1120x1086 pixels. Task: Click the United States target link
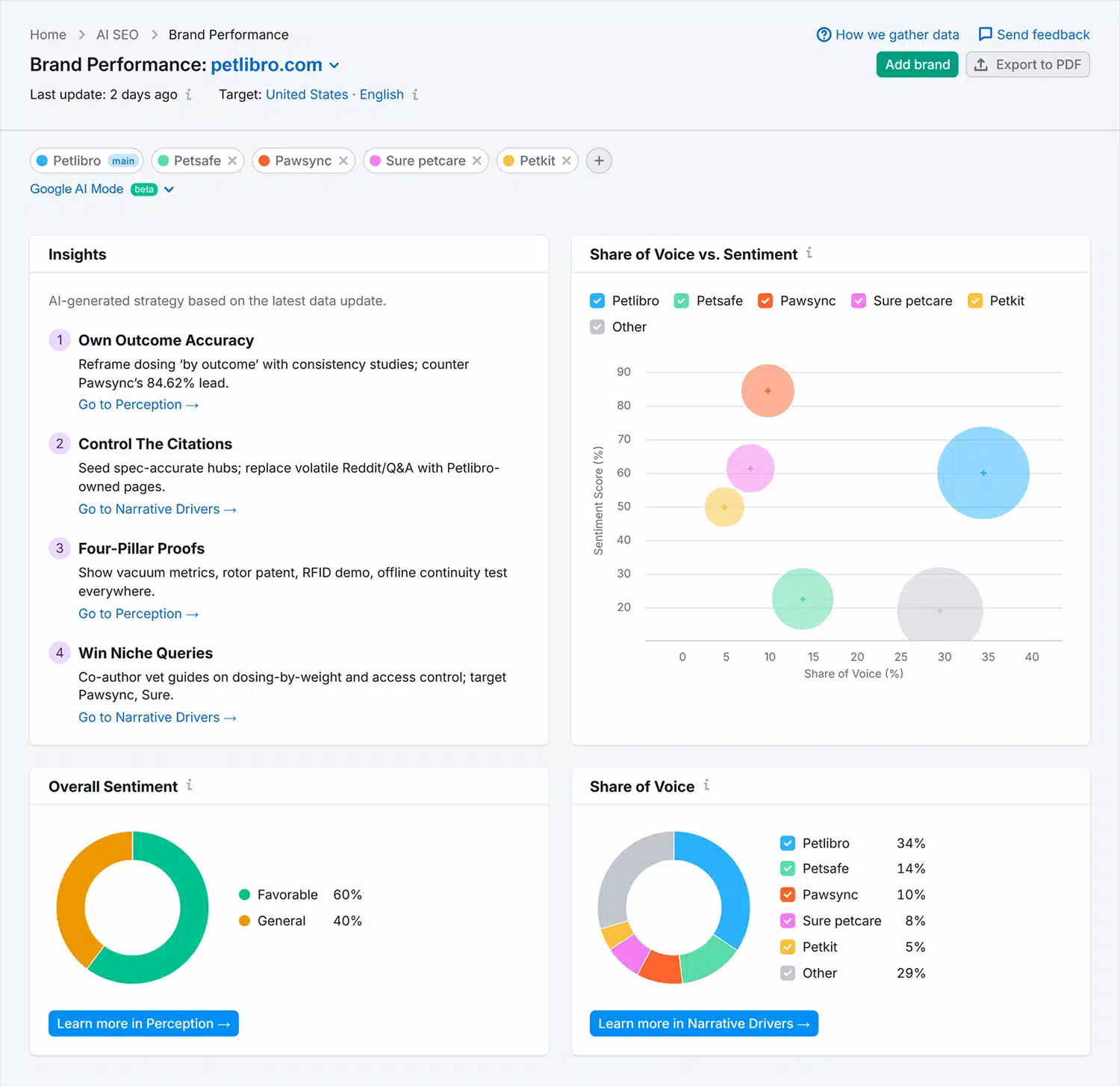[307, 95]
